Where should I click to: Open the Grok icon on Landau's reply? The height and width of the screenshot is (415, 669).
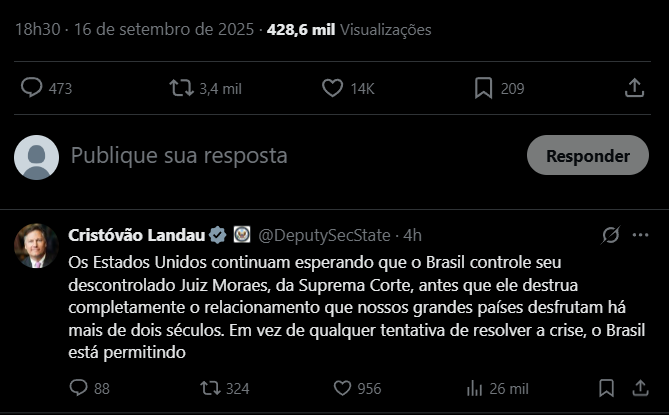coord(610,236)
